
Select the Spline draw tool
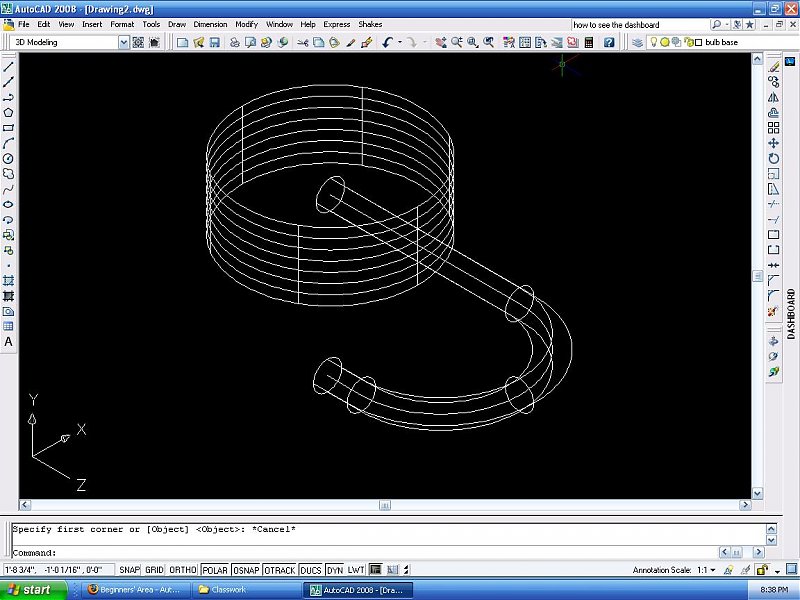click(x=8, y=189)
